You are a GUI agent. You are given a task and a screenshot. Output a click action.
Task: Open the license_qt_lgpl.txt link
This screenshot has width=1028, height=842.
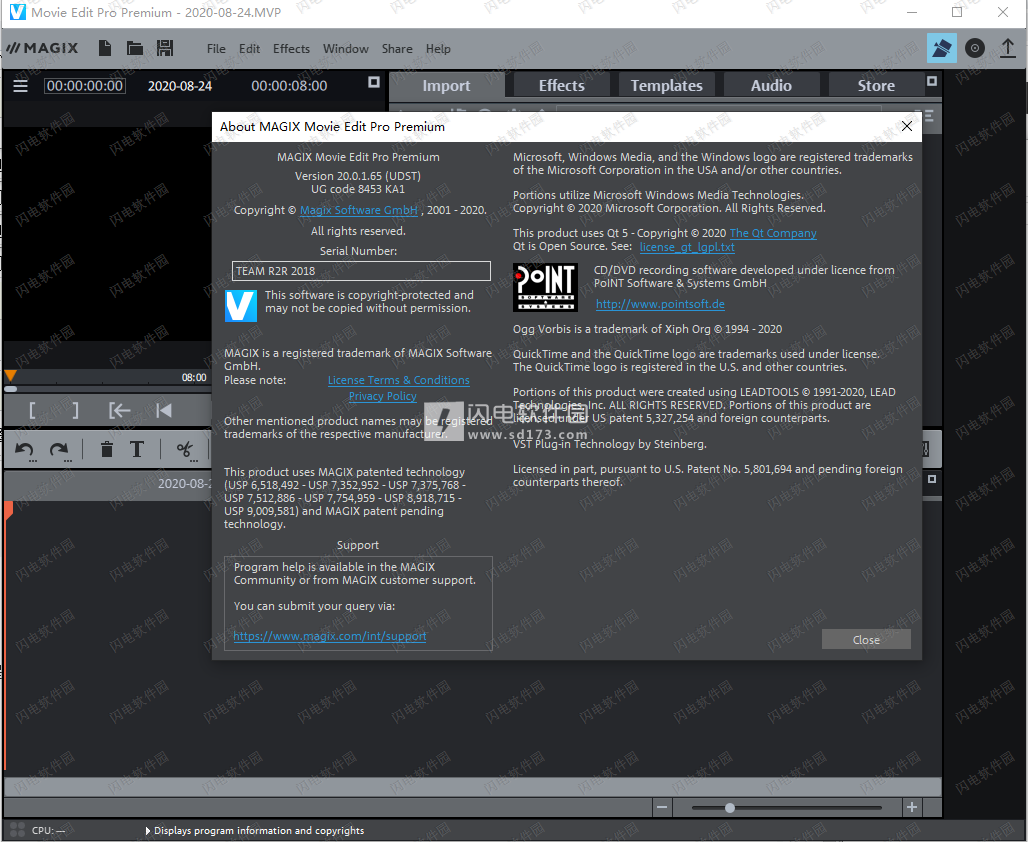pos(687,247)
